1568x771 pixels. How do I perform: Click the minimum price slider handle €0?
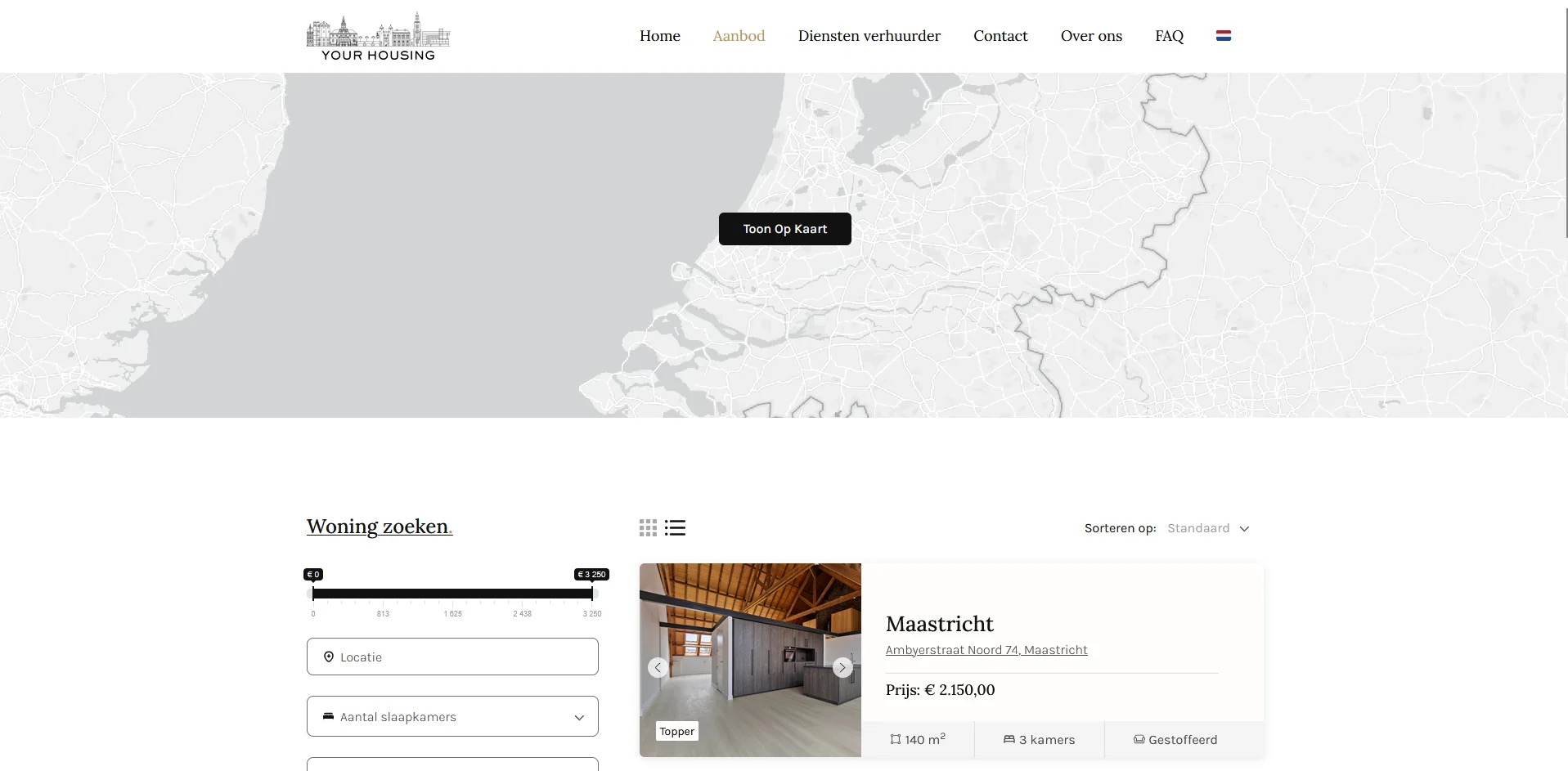313,594
